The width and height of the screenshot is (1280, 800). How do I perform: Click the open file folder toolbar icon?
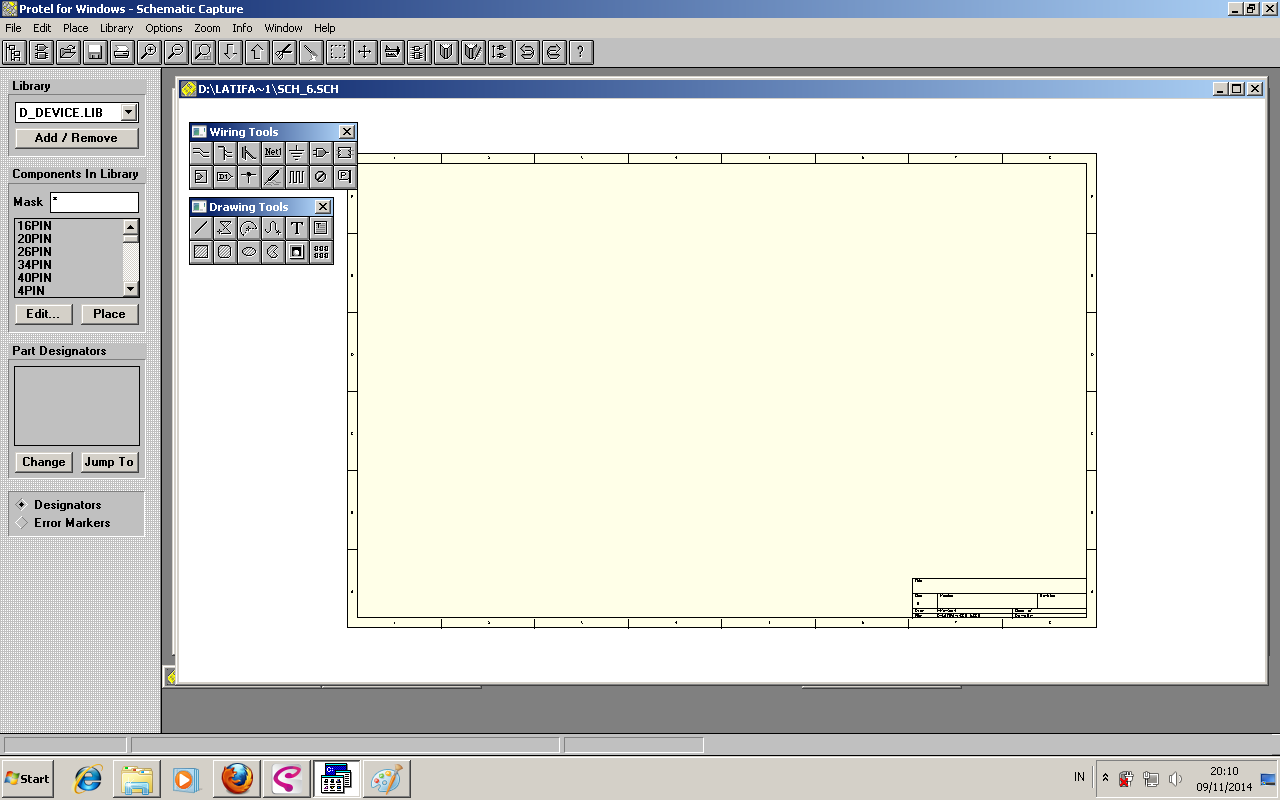click(68, 52)
